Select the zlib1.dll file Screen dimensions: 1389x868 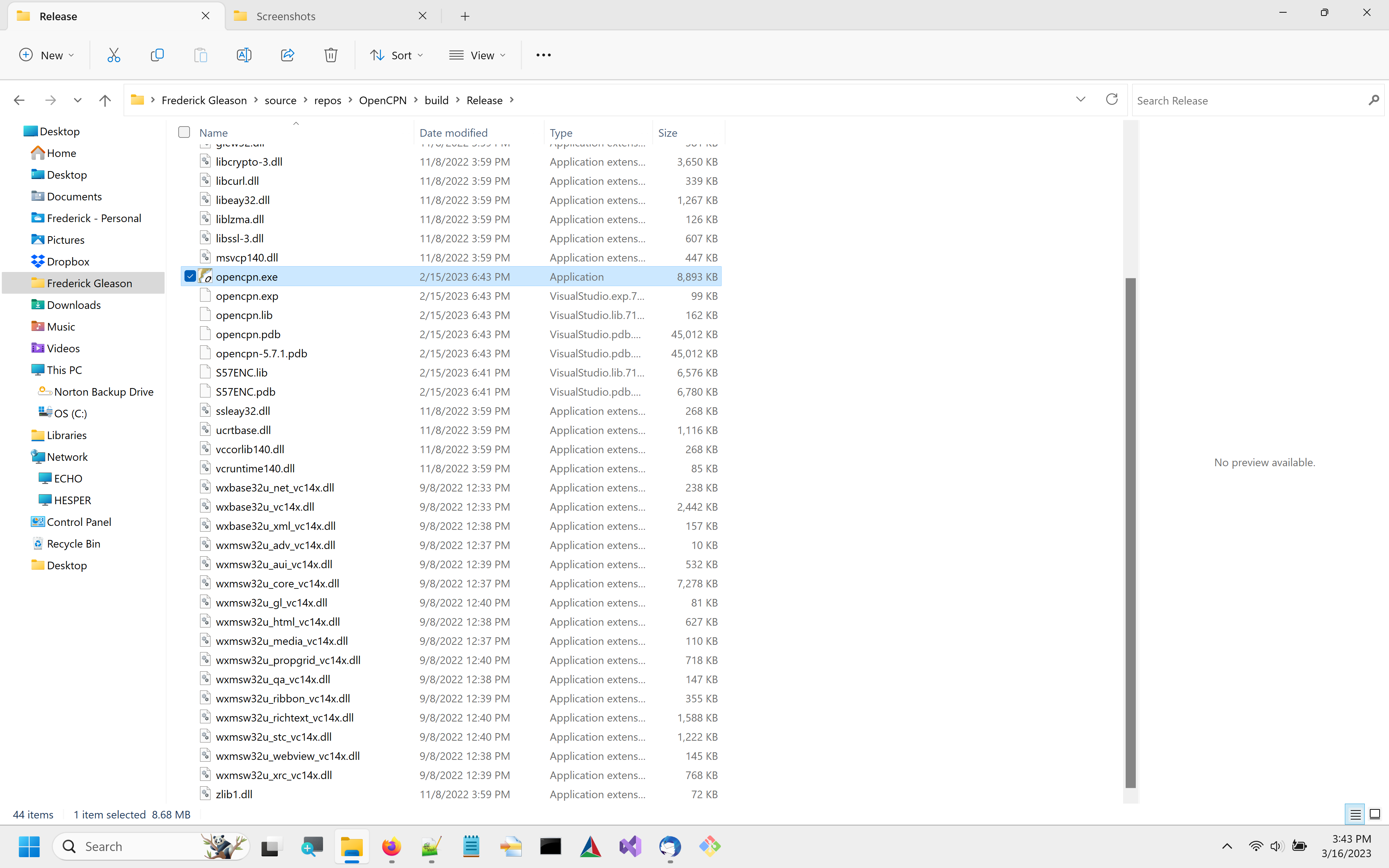[x=234, y=794]
